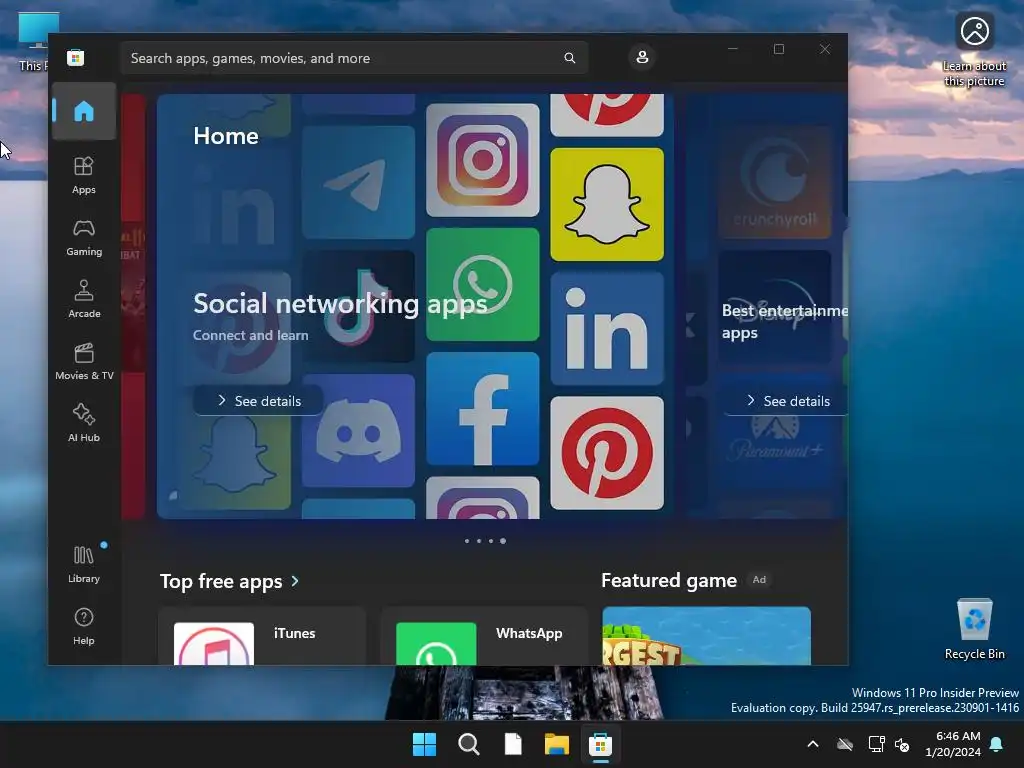Select the Recycle Bin desktop icon
1024x768 pixels.
(975, 630)
